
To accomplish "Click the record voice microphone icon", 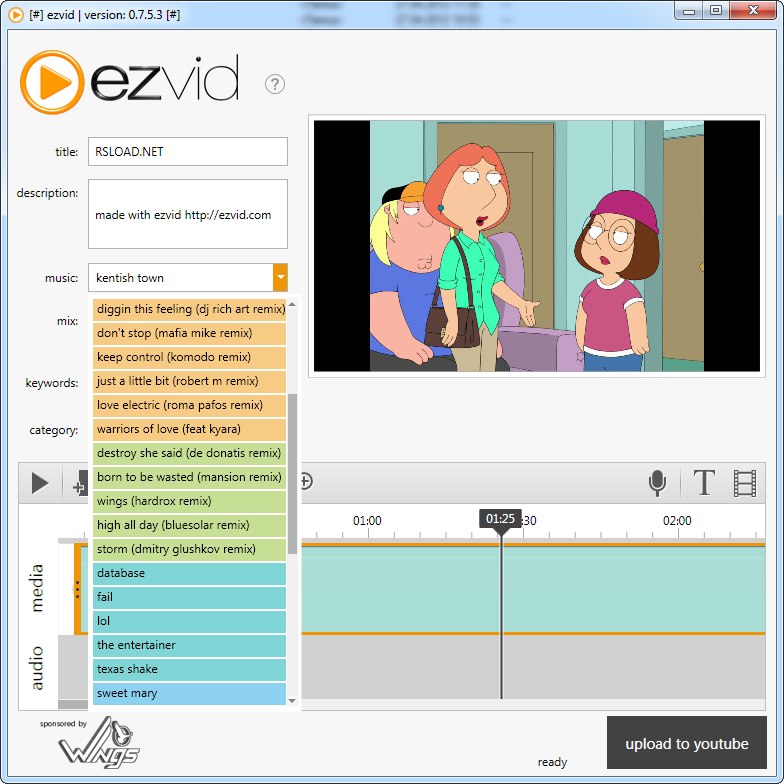I will coord(657,483).
